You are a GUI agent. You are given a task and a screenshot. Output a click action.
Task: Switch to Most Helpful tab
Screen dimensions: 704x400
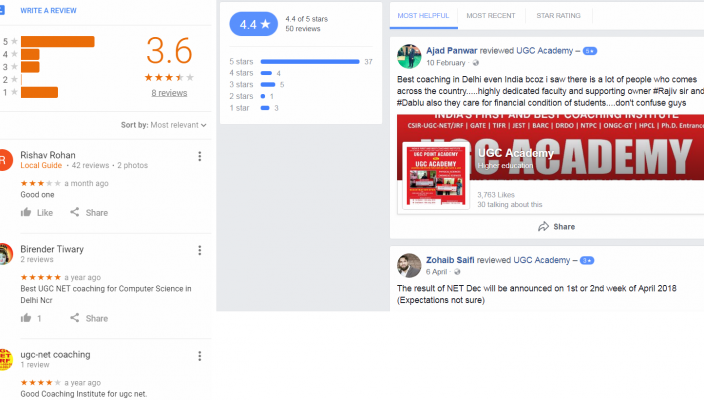(x=423, y=16)
